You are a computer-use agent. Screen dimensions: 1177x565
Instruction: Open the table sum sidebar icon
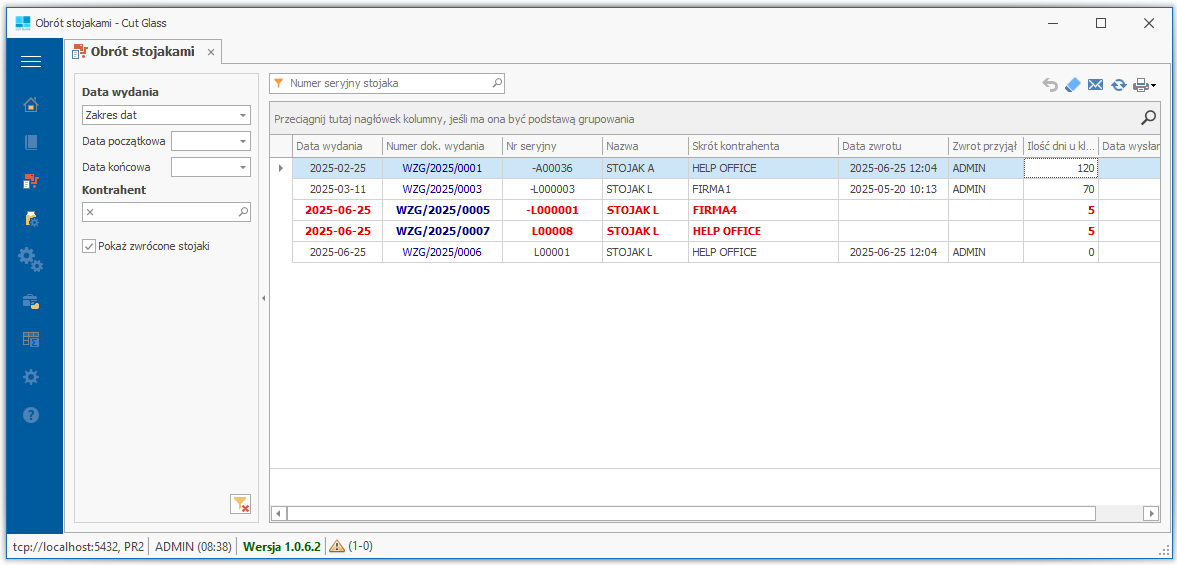[31, 339]
